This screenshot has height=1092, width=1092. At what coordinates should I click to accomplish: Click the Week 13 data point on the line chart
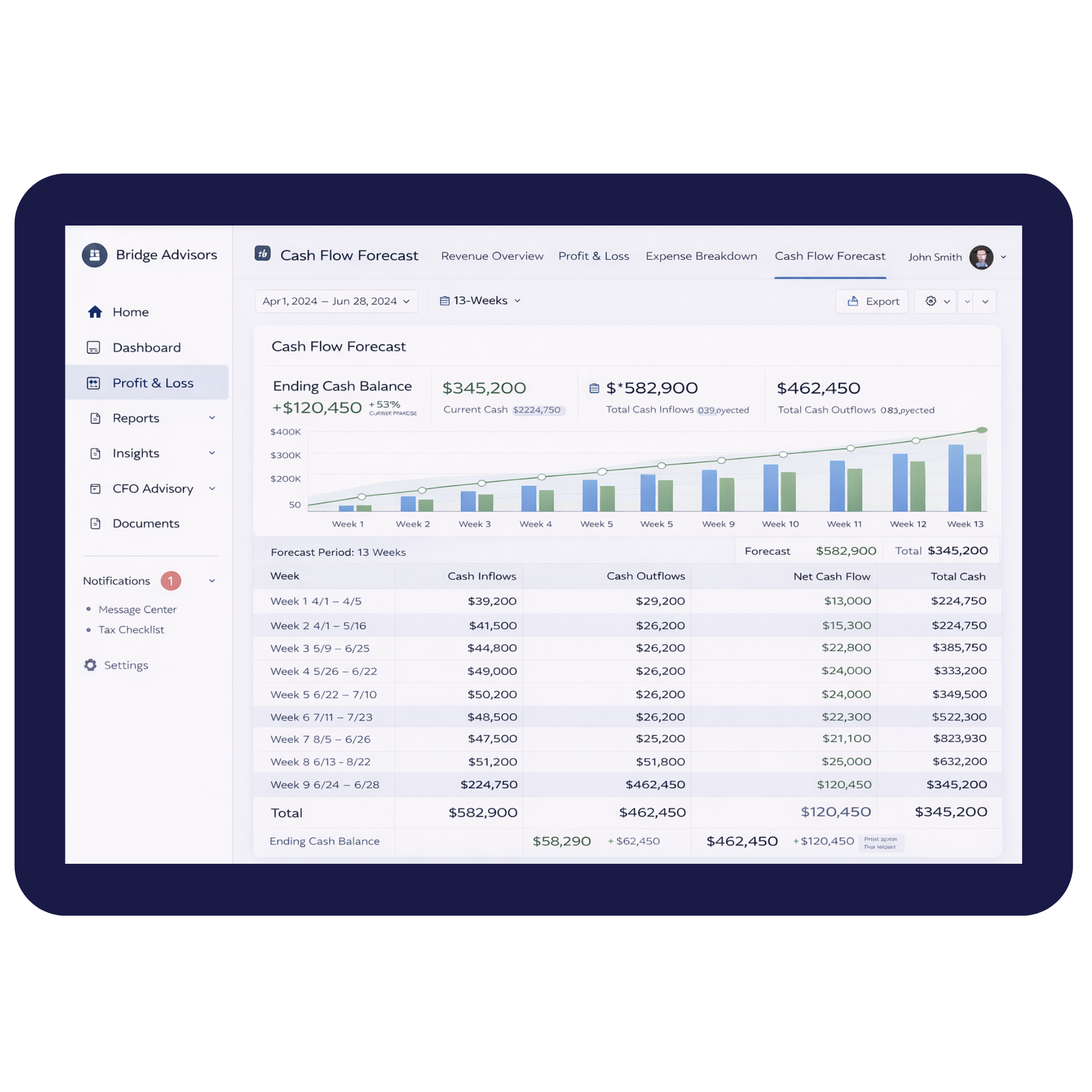coord(982,430)
